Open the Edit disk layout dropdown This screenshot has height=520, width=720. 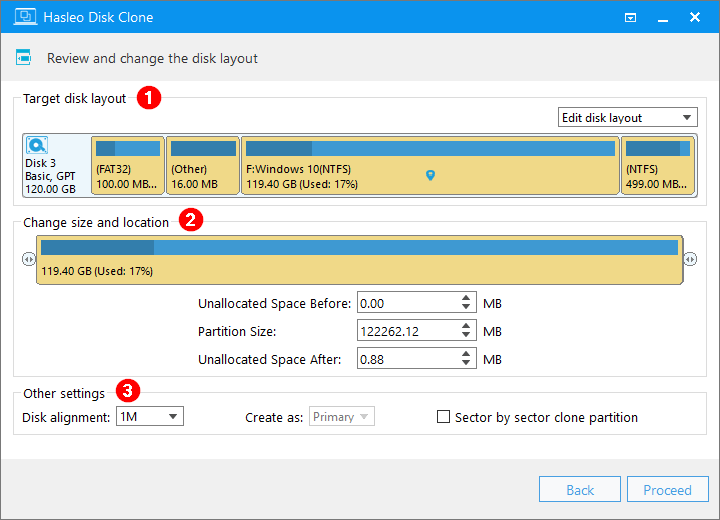[x=627, y=117]
